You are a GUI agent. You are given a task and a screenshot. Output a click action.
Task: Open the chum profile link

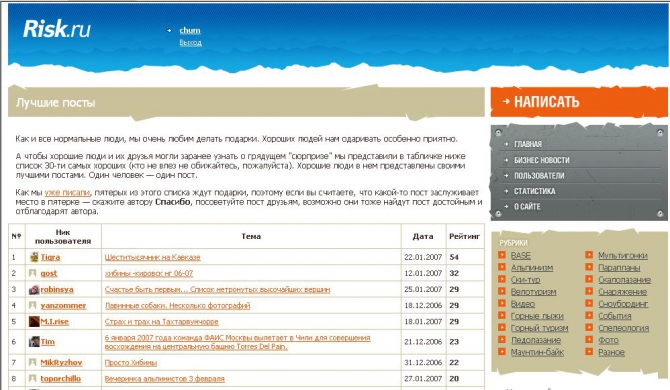[x=190, y=30]
